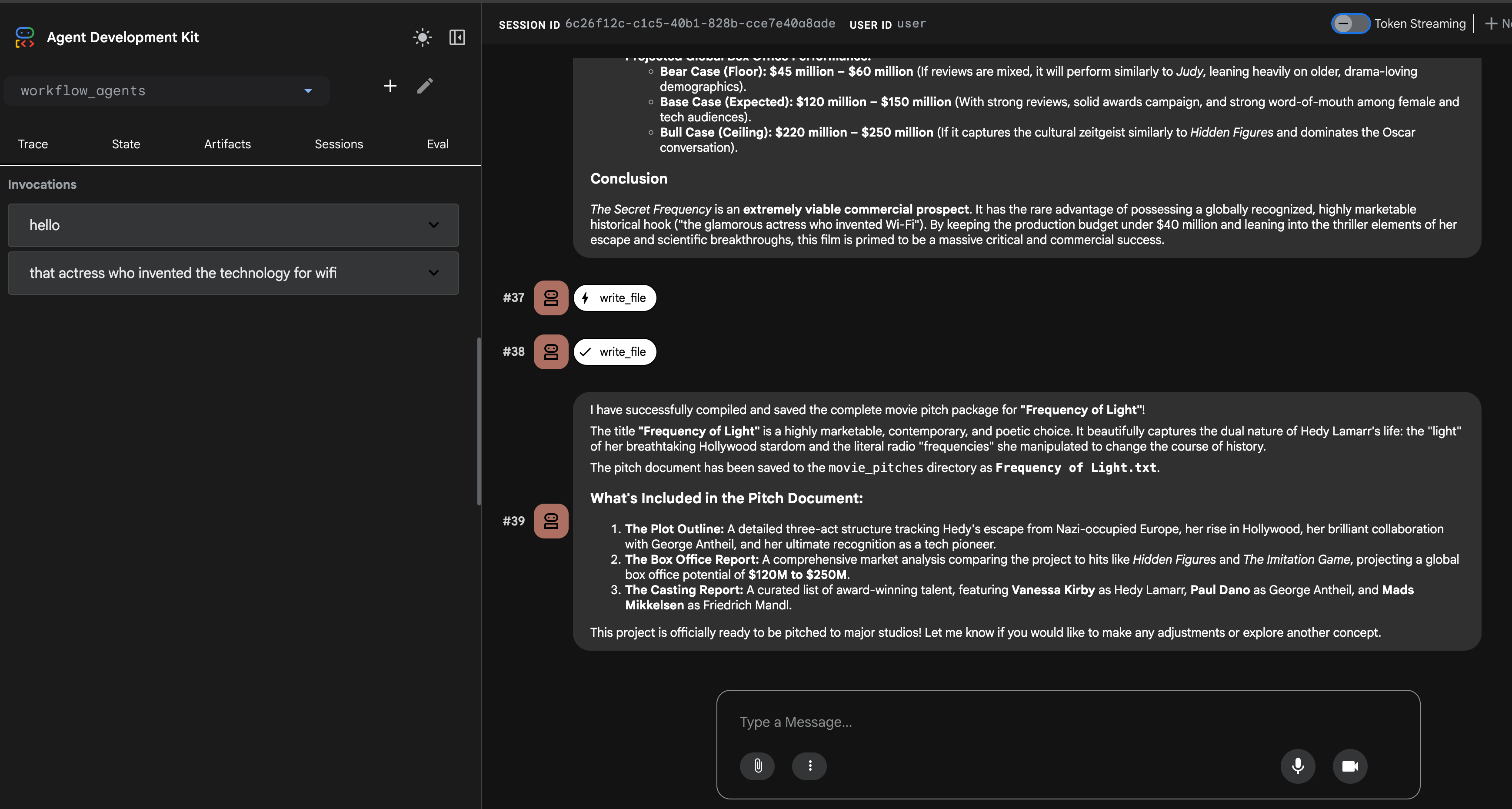The width and height of the screenshot is (1512, 809).
Task: Switch to the Trace tab
Action: tap(33, 144)
